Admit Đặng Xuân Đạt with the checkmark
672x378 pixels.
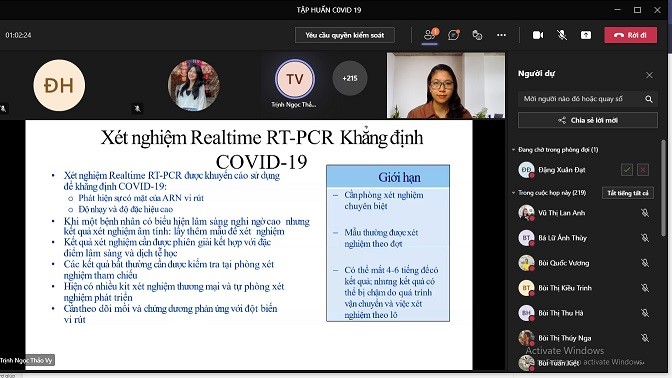pos(627,170)
